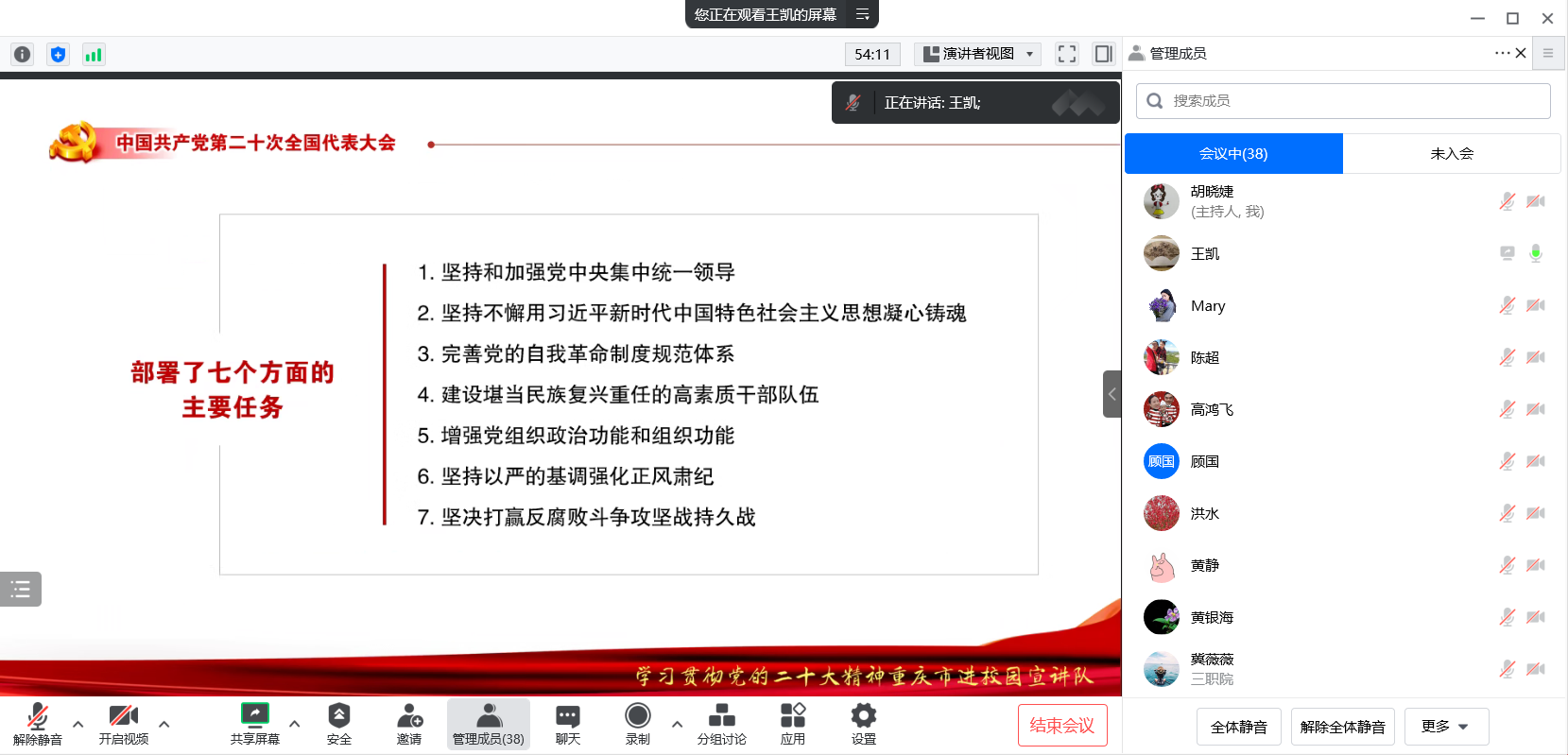The image size is (1568, 755).
Task: Unmute microphone with 解除静音
Action: pyautogui.click(x=38, y=724)
